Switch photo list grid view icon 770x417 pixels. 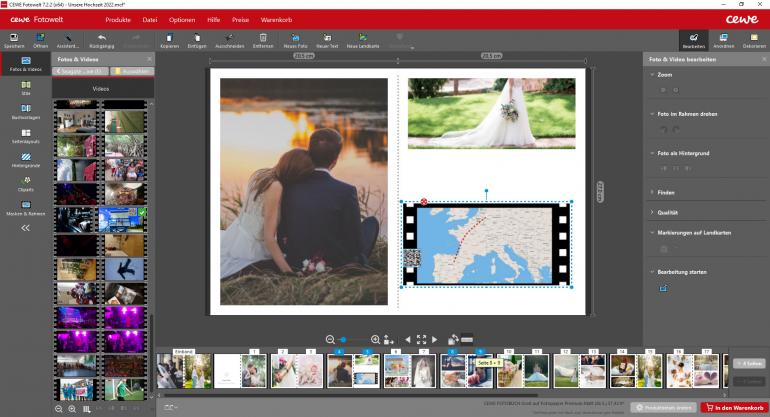pos(87,409)
